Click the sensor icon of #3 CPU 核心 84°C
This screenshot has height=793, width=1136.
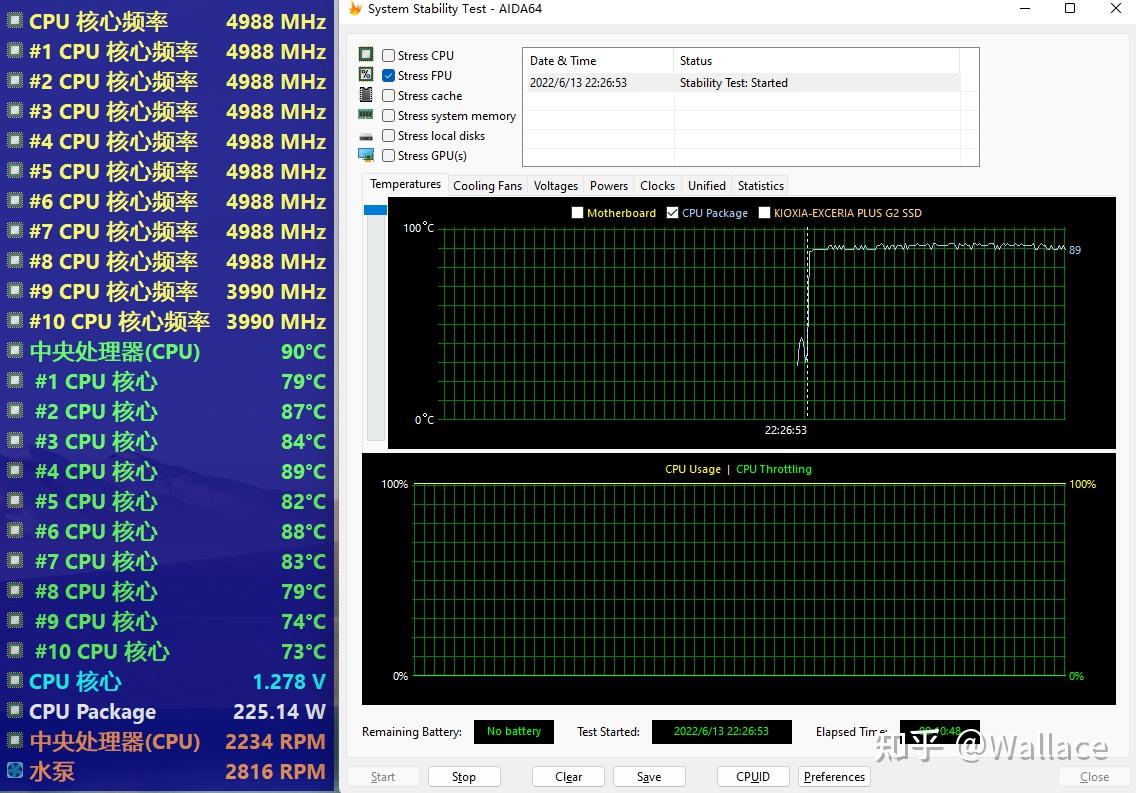coord(14,440)
